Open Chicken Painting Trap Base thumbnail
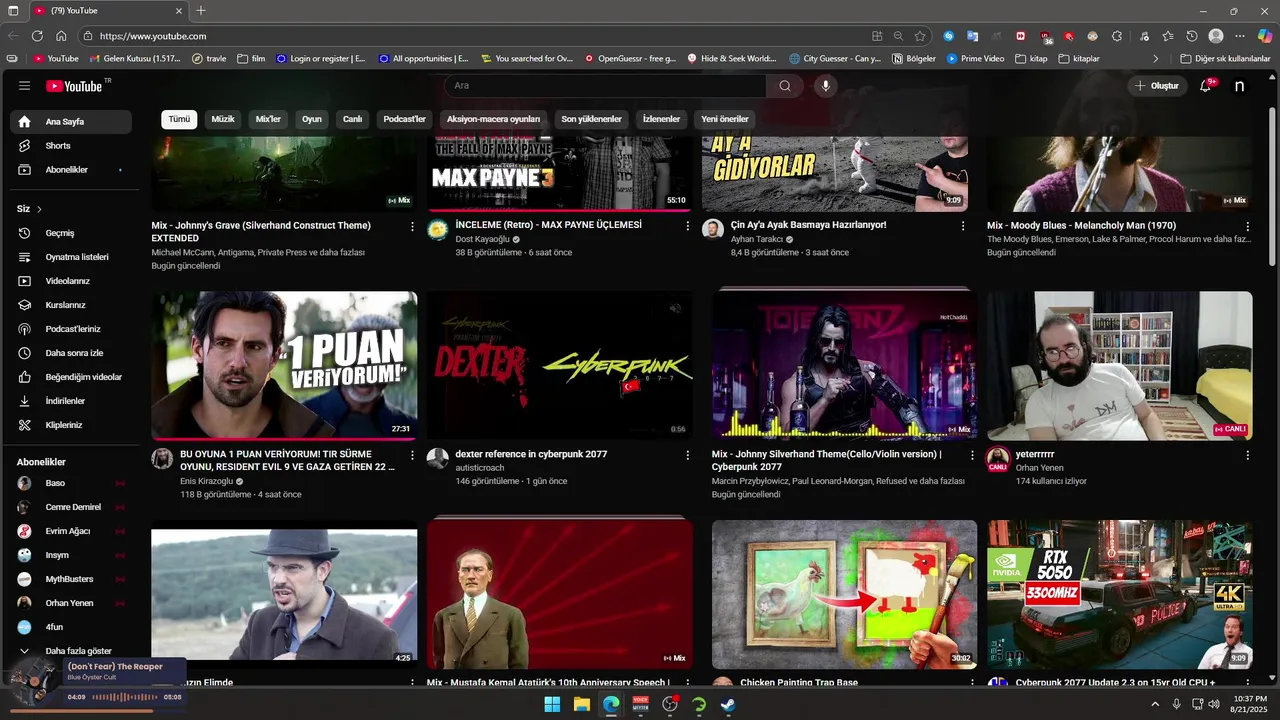Image resolution: width=1280 pixels, height=720 pixels. 844,594
